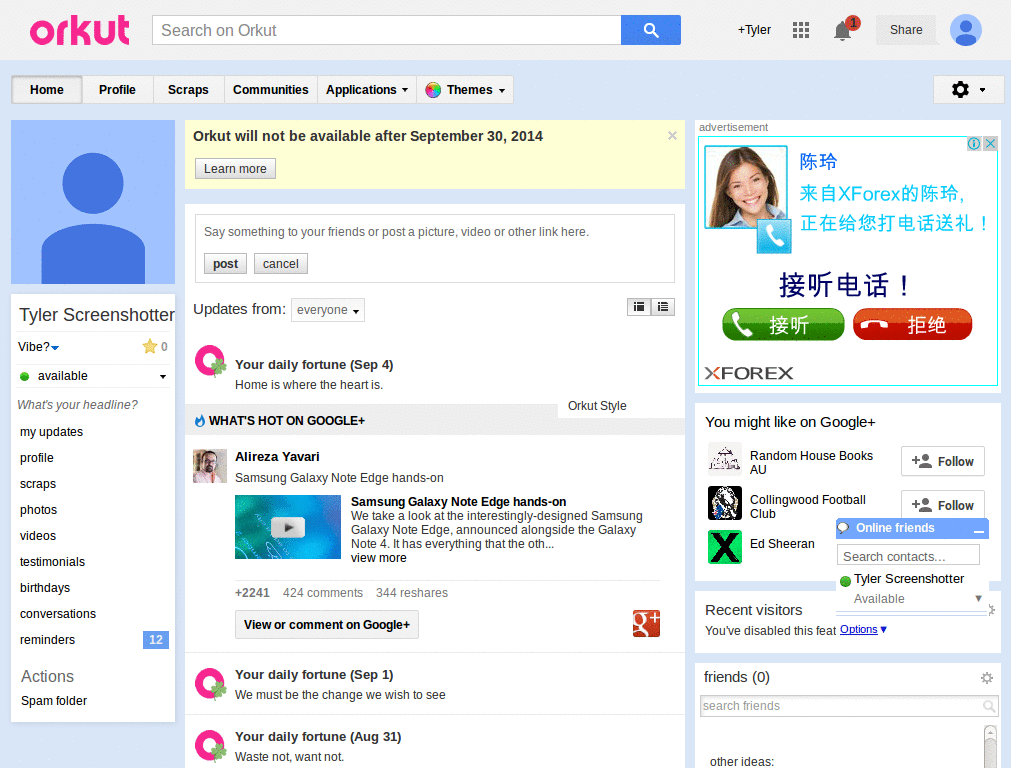Open the Scraps tab

point(190,91)
